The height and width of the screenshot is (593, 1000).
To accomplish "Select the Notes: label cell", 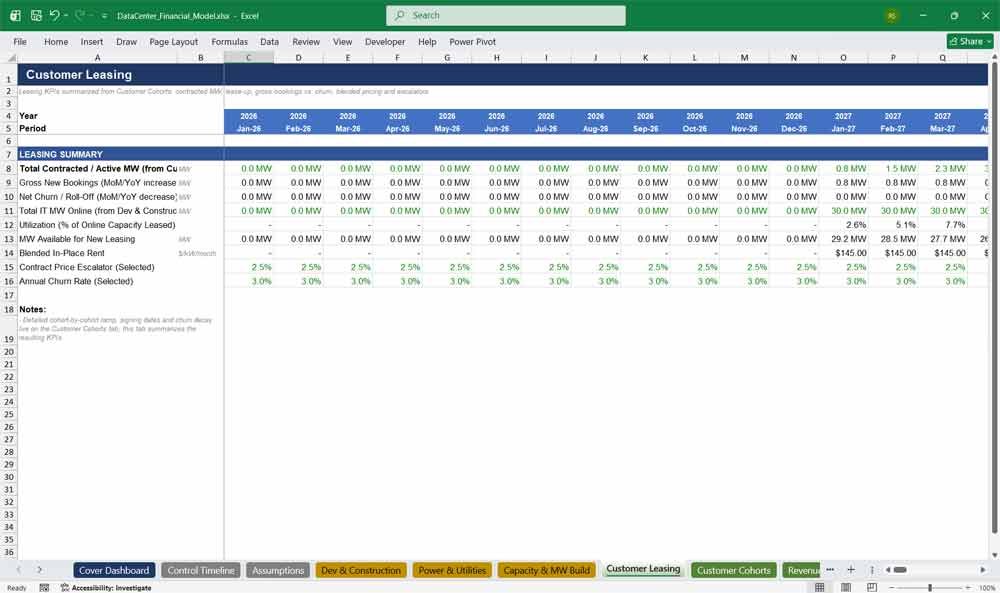I will [33, 309].
